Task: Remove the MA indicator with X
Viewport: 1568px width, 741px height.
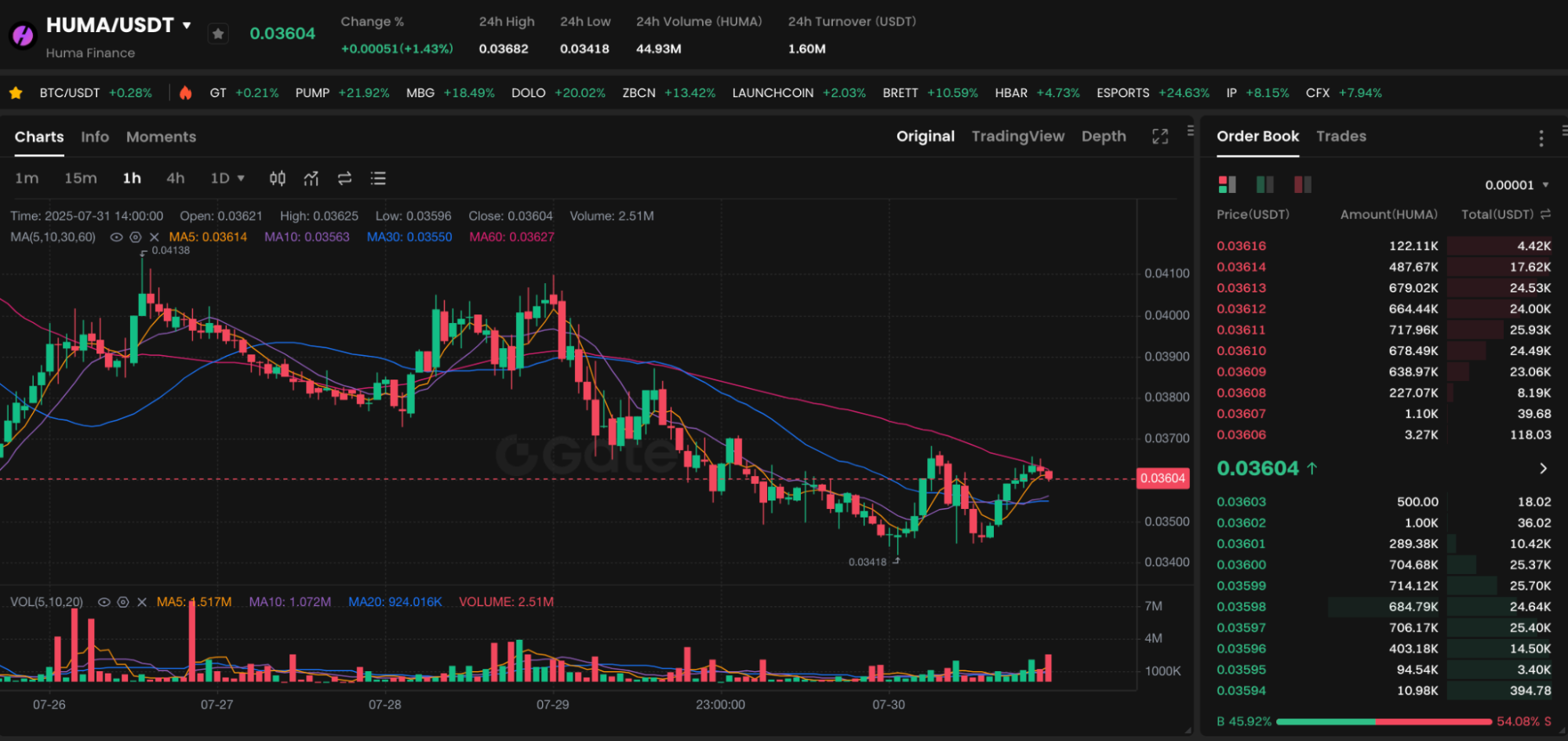Action: coord(154,237)
